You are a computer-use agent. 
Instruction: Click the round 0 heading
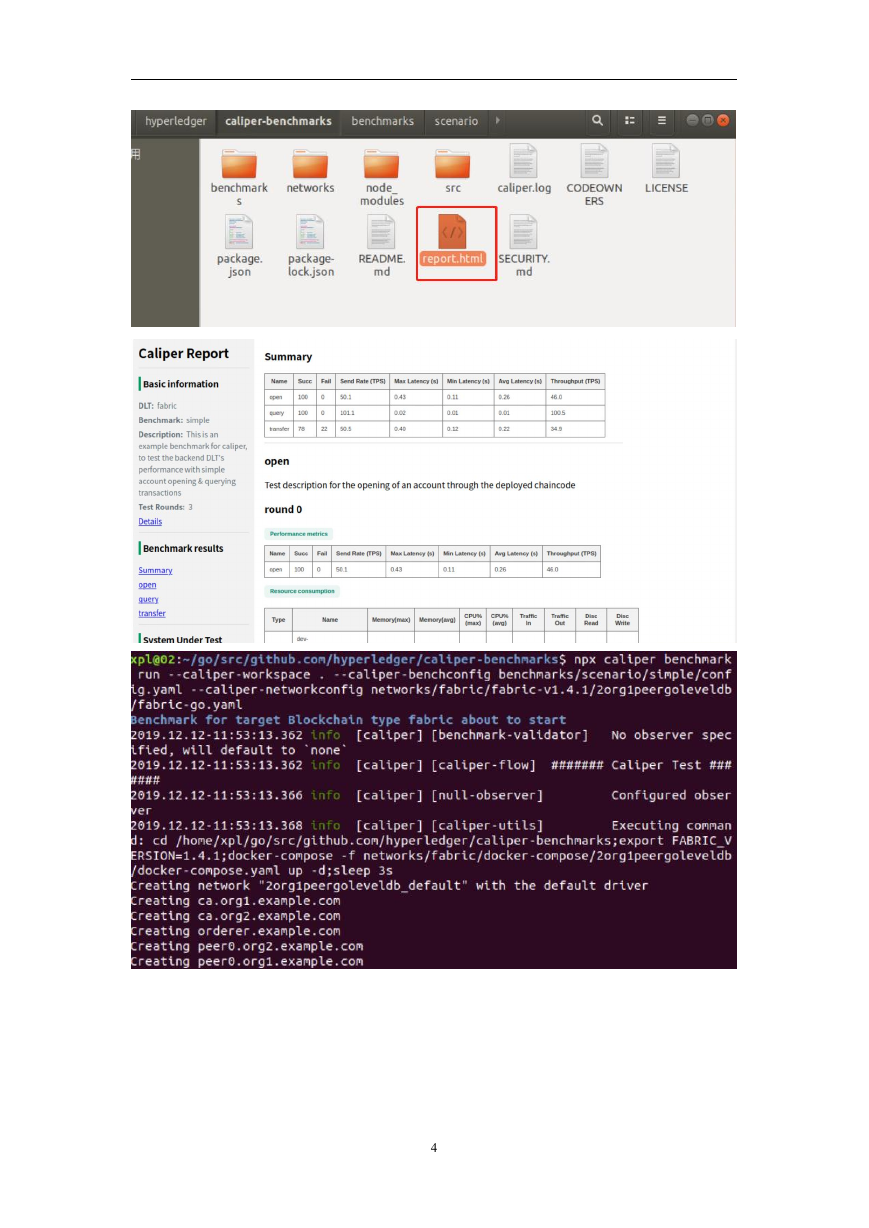[283, 510]
